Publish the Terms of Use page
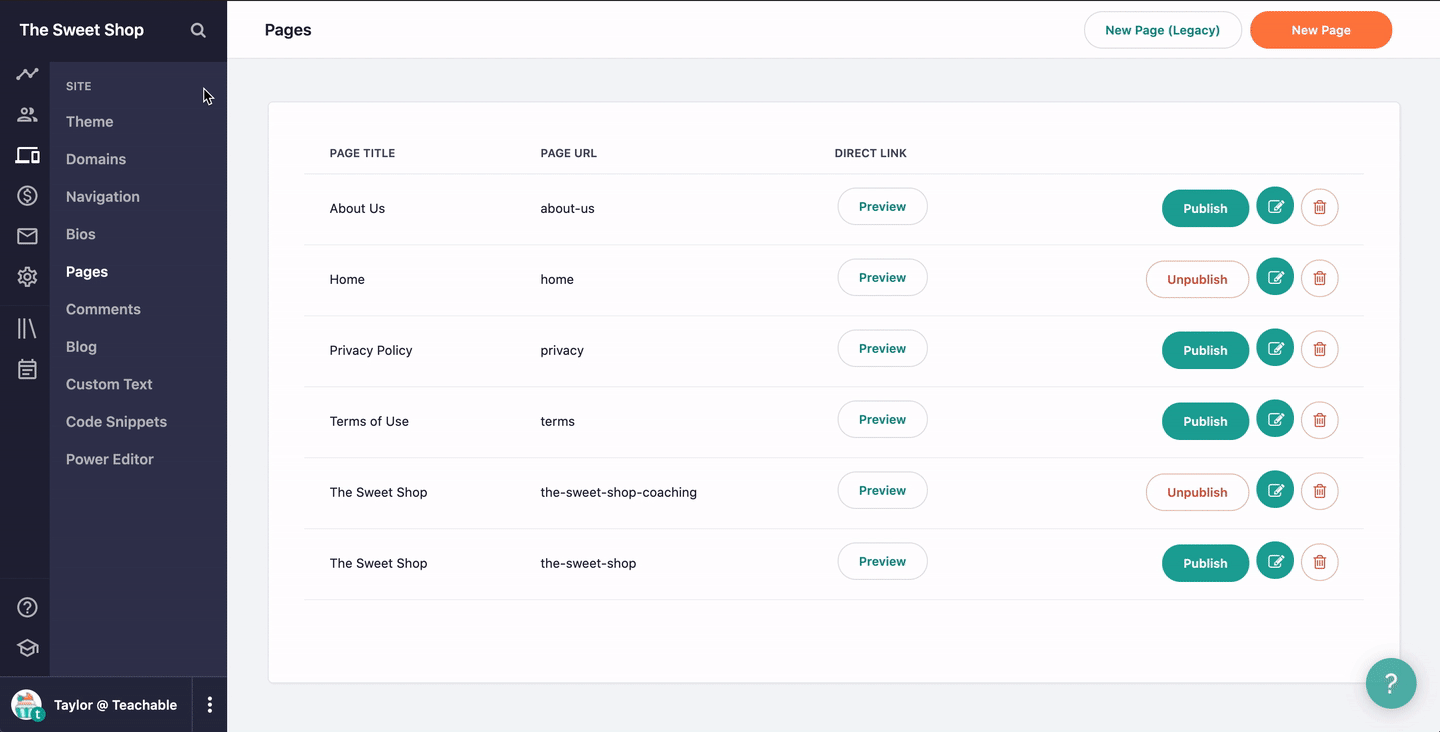 point(1205,421)
